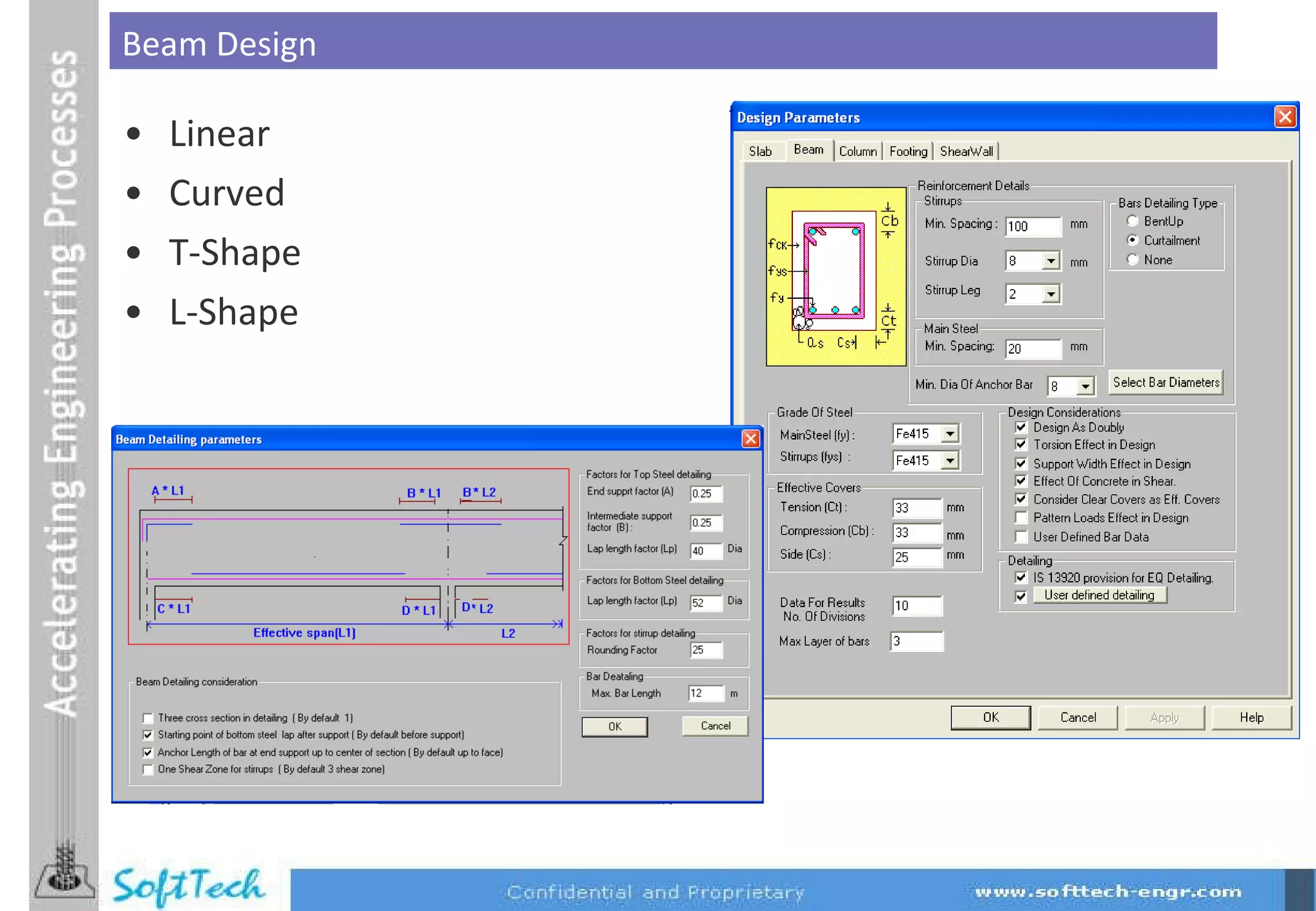Toggle Consider Clear Covers as Eff. Covers
This screenshot has width=1316, height=911.
pyautogui.click(x=1020, y=499)
